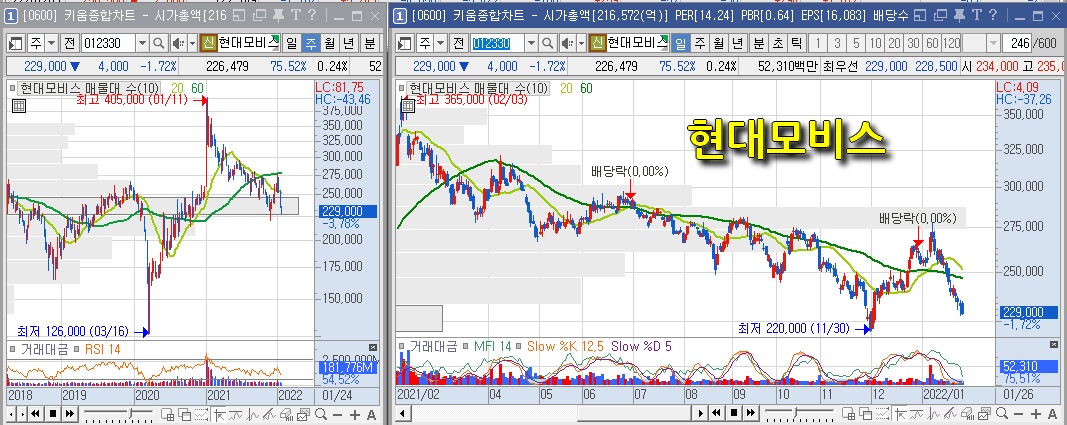Expand sound options arrow in right toolbar
This screenshot has width=1067, height=425.
click(x=580, y=44)
